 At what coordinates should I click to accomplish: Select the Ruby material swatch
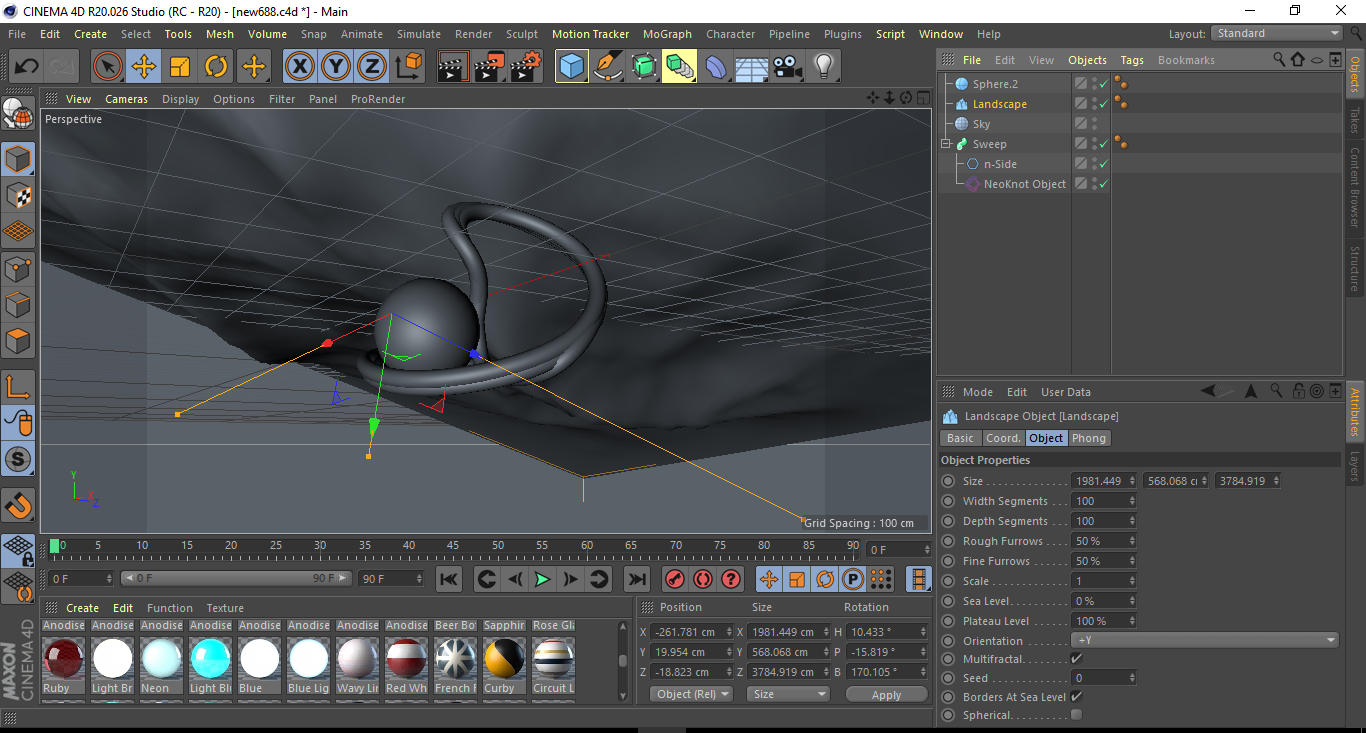[x=64, y=659]
